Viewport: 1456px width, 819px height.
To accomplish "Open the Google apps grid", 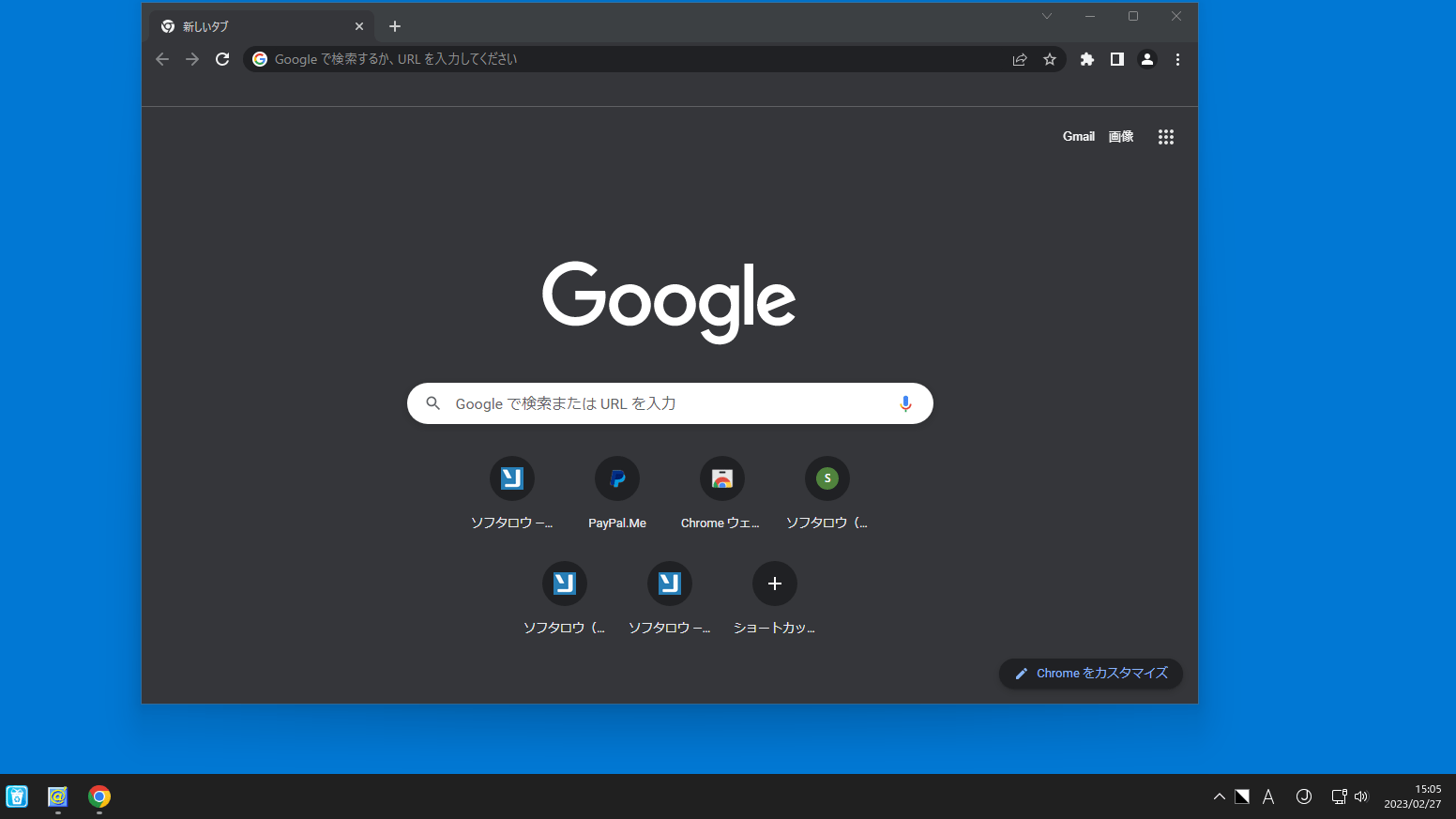I will point(1166,137).
